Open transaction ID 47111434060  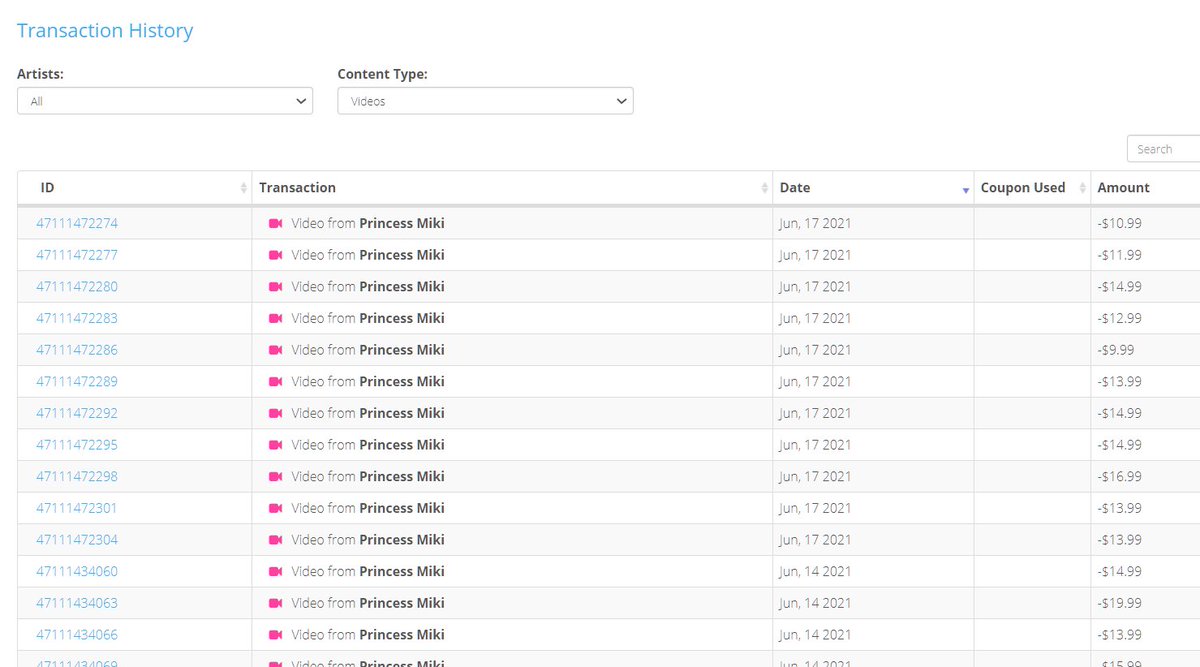point(77,572)
